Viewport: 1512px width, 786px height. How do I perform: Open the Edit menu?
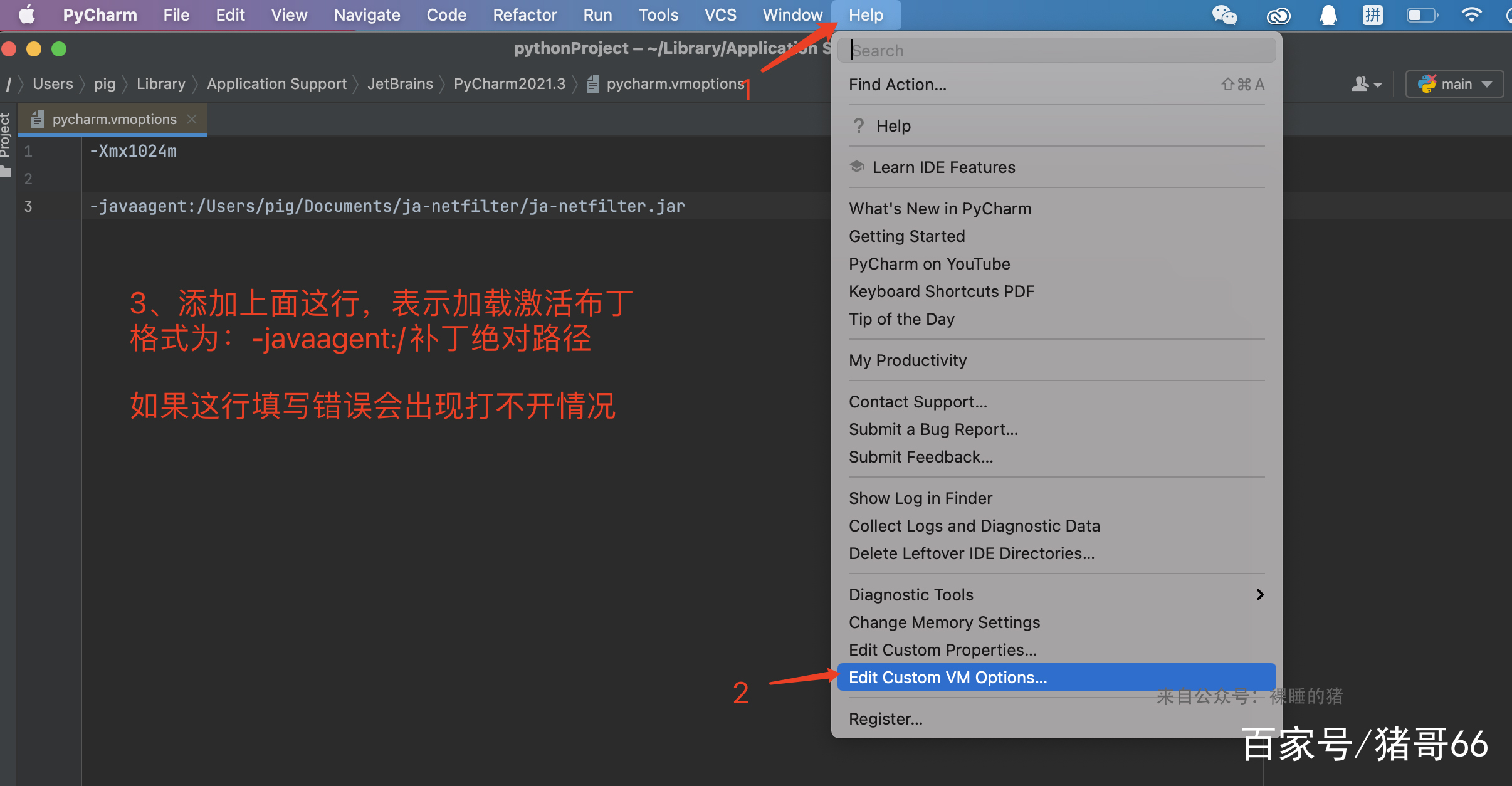230,14
